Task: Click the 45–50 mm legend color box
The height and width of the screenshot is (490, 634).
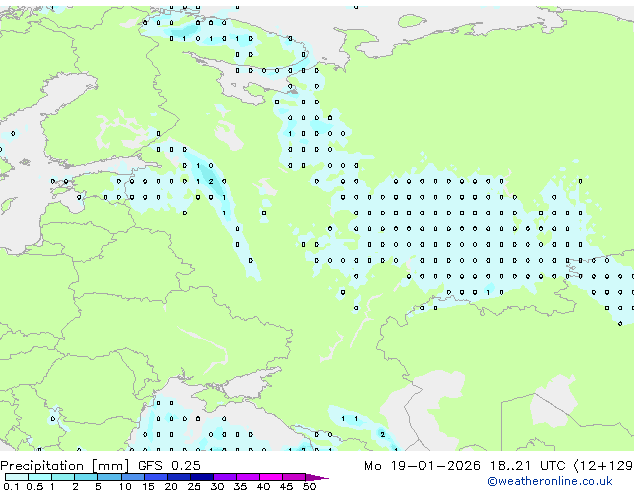Action: click(294, 477)
